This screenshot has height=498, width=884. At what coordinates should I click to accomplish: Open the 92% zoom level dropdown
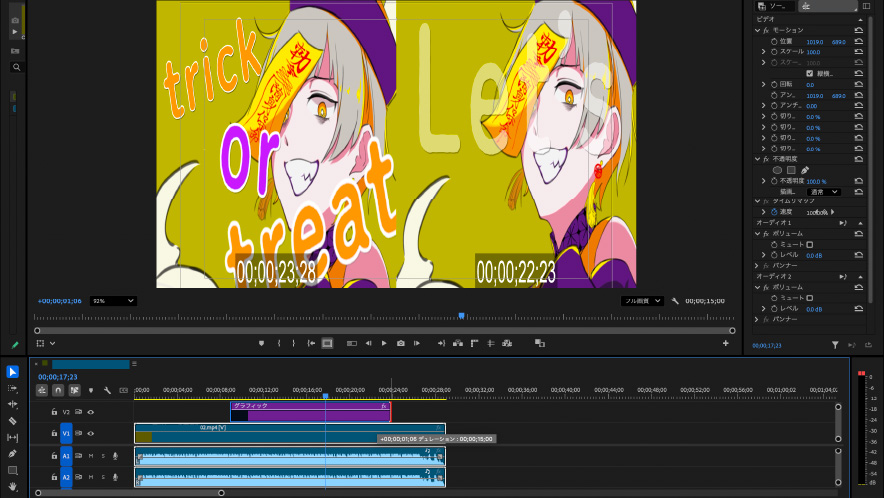click(x=113, y=300)
